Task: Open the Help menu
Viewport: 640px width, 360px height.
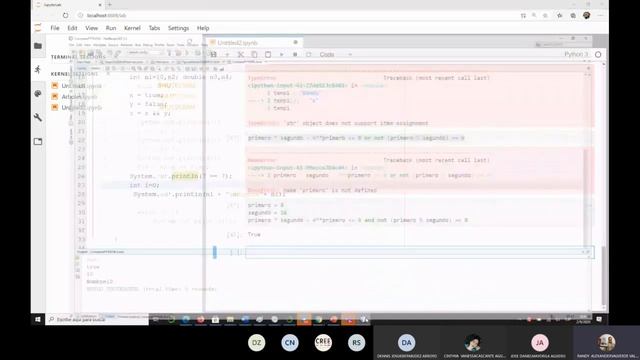Action: tap(203, 28)
